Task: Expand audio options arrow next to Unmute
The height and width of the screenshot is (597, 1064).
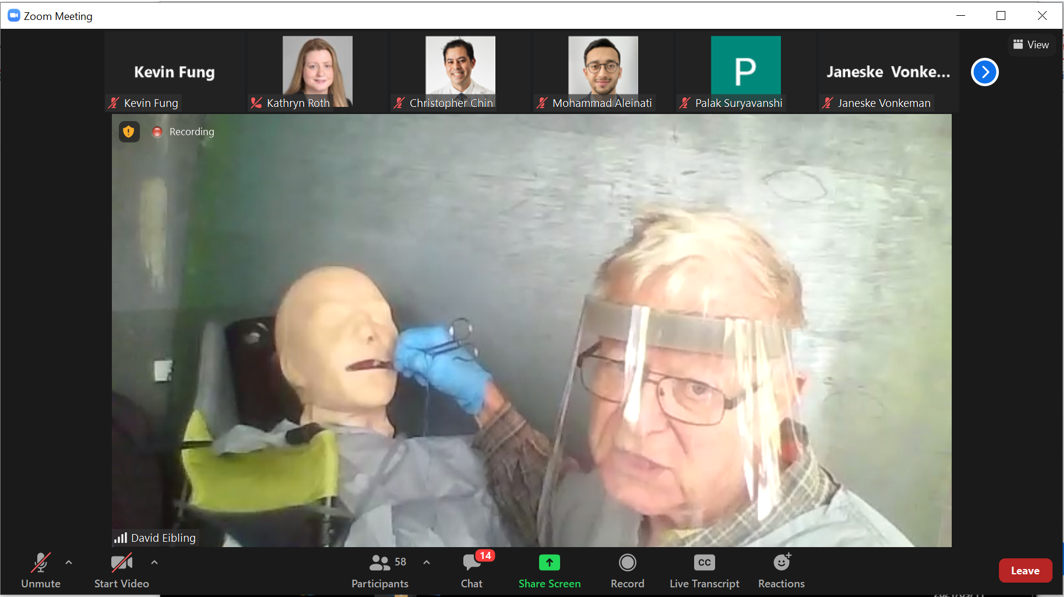Action: [69, 563]
